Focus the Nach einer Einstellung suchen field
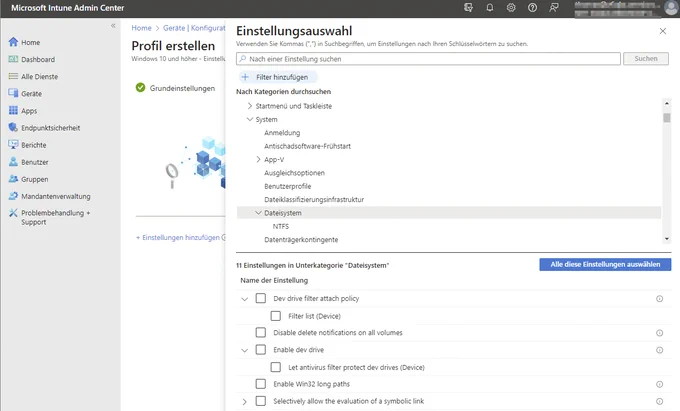The image size is (680, 411). pos(428,59)
